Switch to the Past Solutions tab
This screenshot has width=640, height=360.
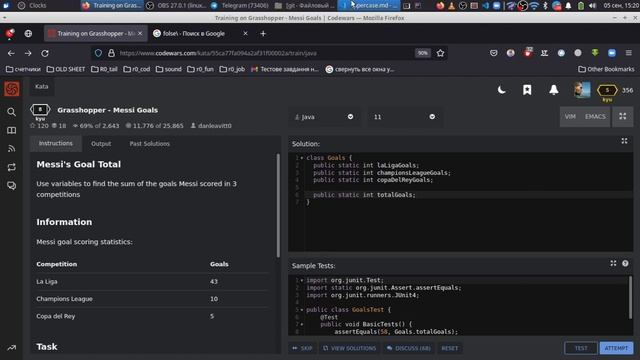(x=149, y=144)
